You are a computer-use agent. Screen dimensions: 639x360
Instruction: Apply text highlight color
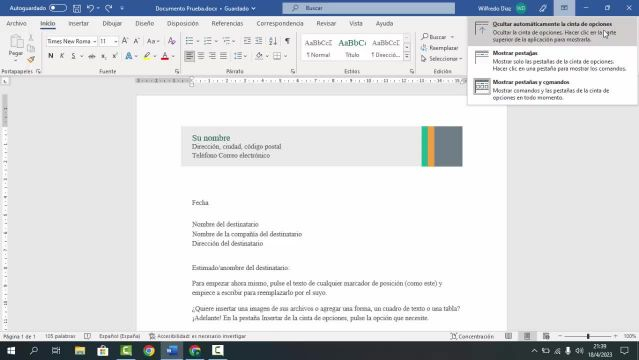coord(147,56)
